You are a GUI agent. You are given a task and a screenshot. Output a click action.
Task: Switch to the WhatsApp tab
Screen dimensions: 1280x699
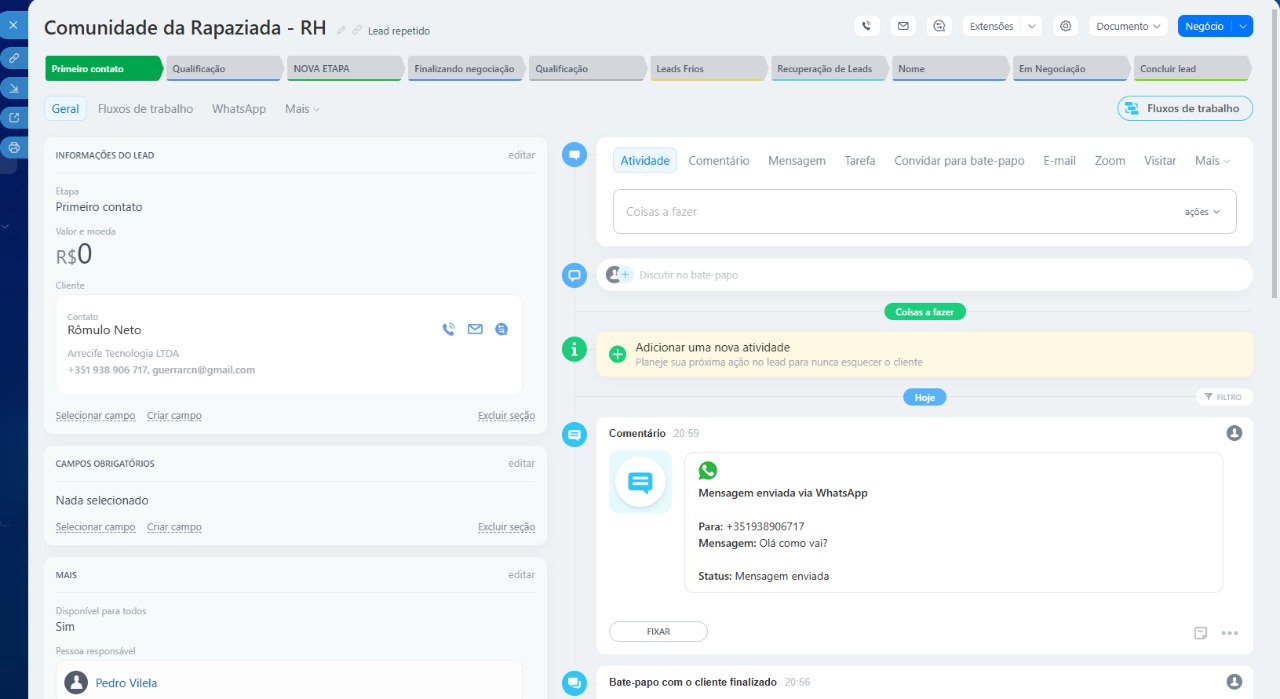point(239,109)
